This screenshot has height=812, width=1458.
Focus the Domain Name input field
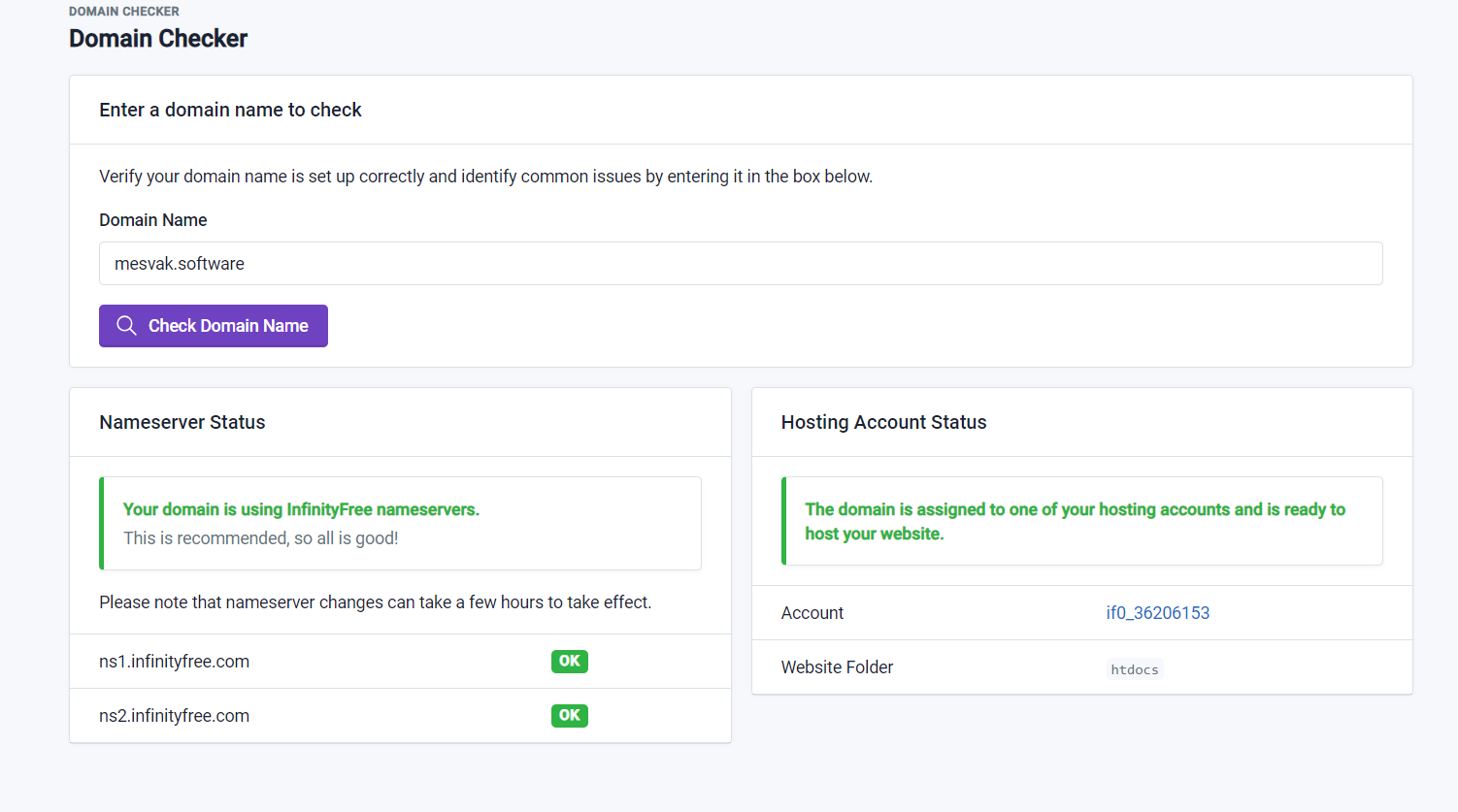point(741,263)
